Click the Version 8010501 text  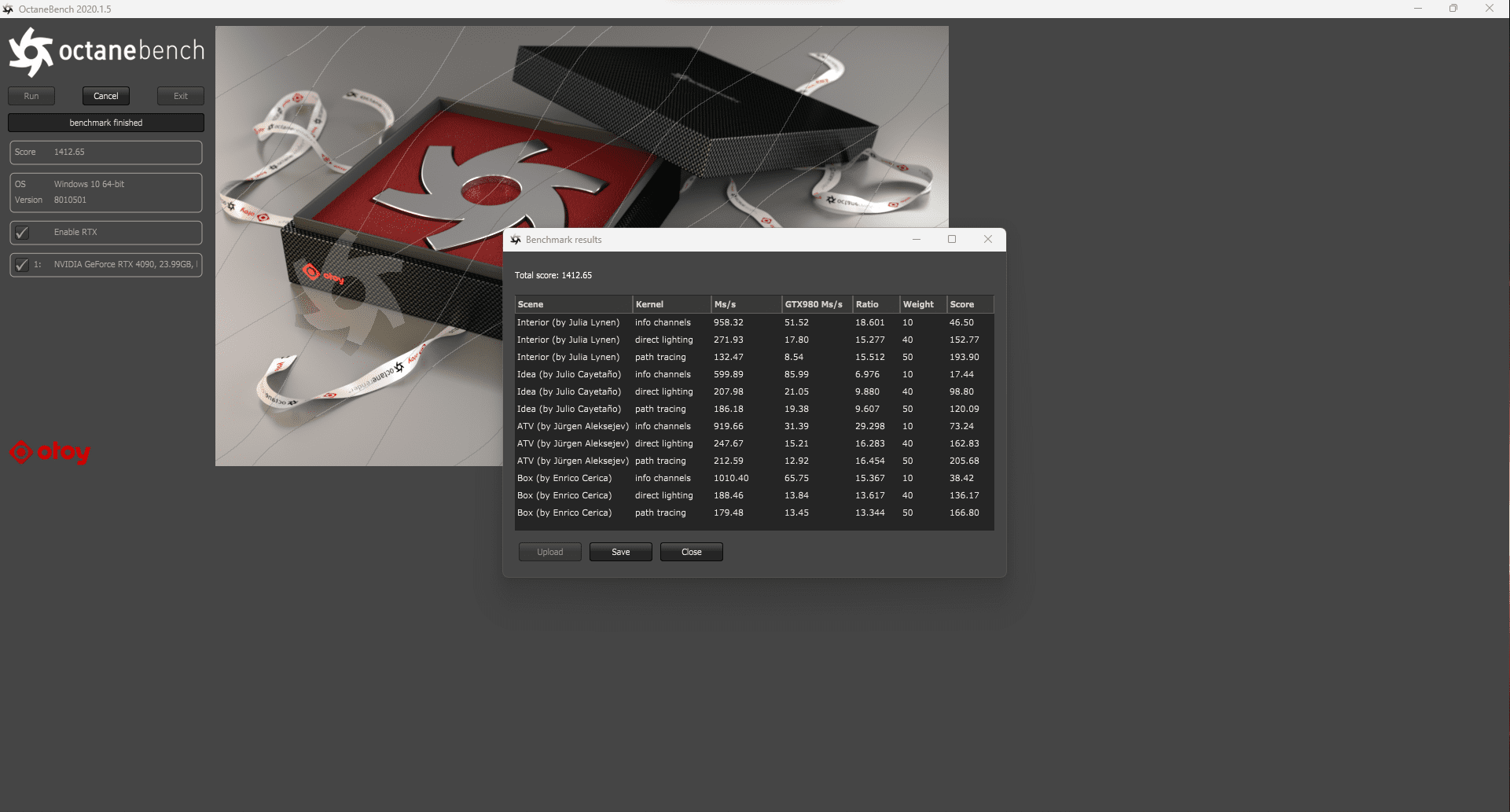coord(50,200)
